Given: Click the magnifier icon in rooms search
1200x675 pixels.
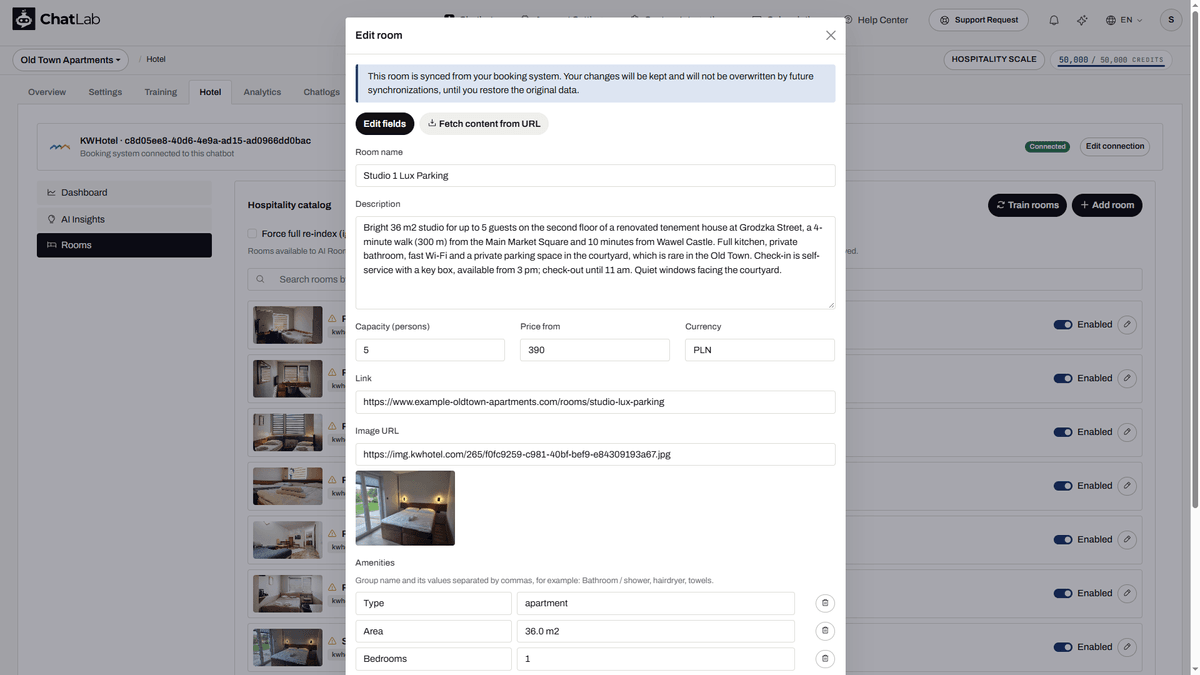Looking at the screenshot, I should click(x=260, y=279).
